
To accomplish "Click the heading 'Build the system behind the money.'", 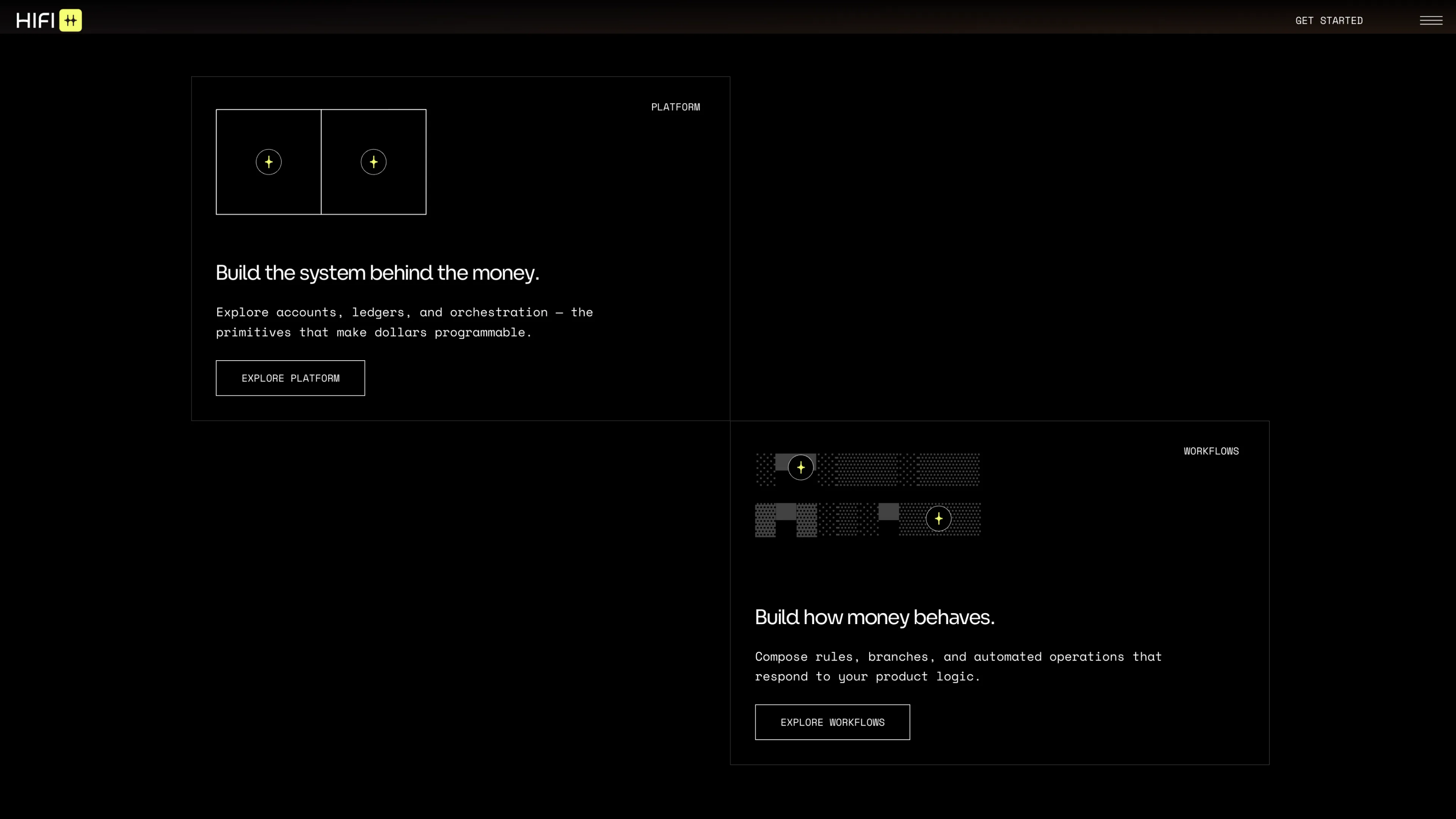I will (377, 273).
